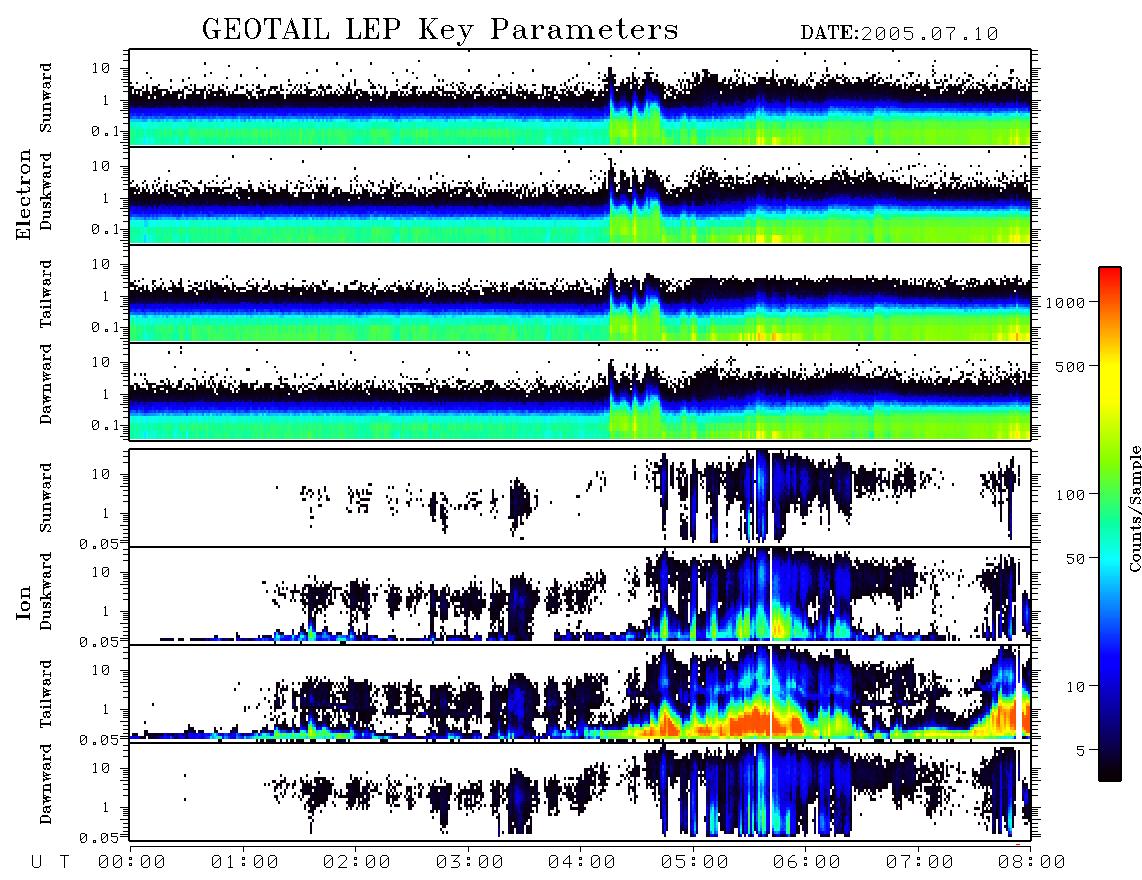This screenshot has height=880, width=1142.
Task: Click the Ion "Dawnward" panel label
Action: click(46, 784)
